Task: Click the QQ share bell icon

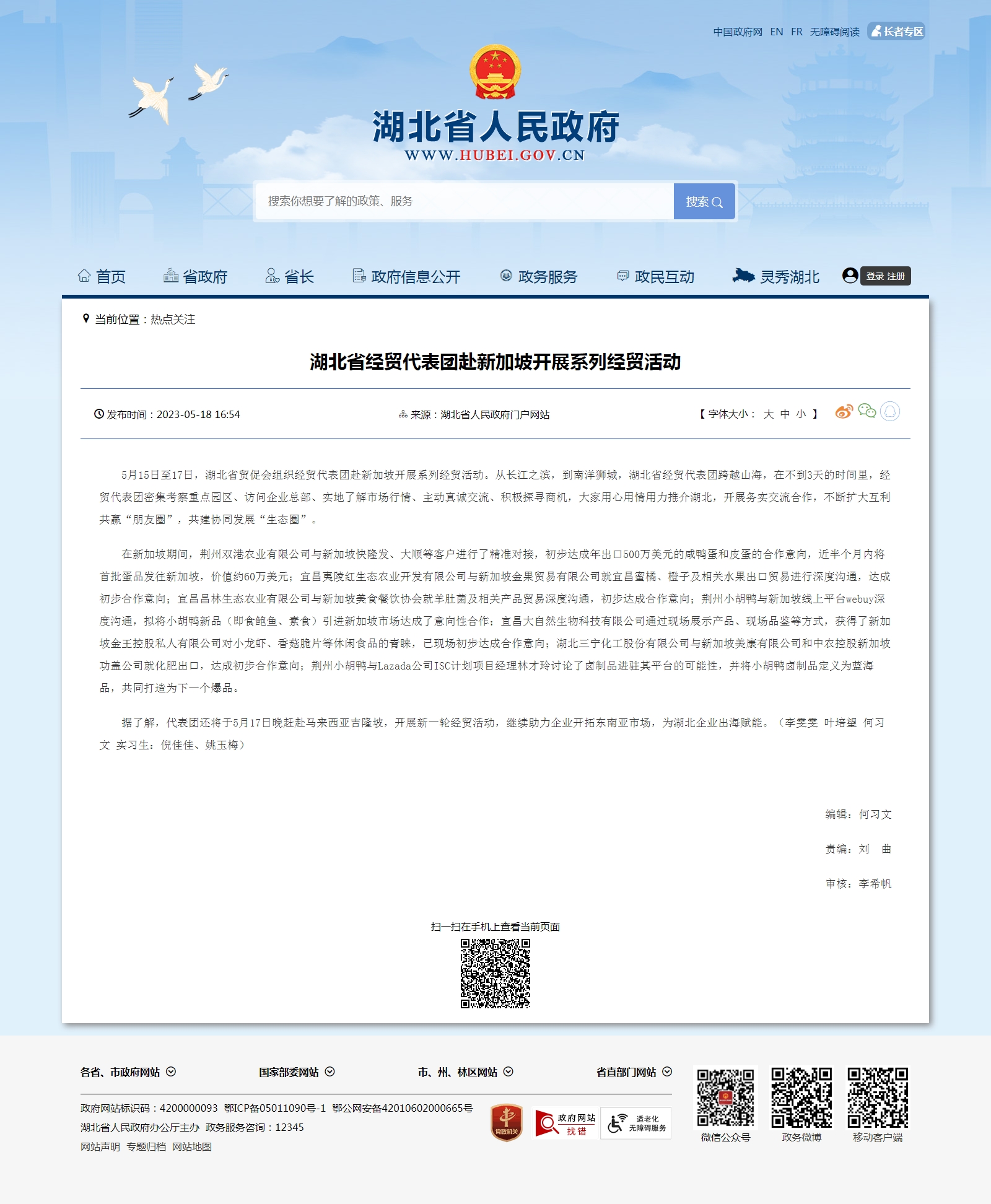Action: click(890, 412)
